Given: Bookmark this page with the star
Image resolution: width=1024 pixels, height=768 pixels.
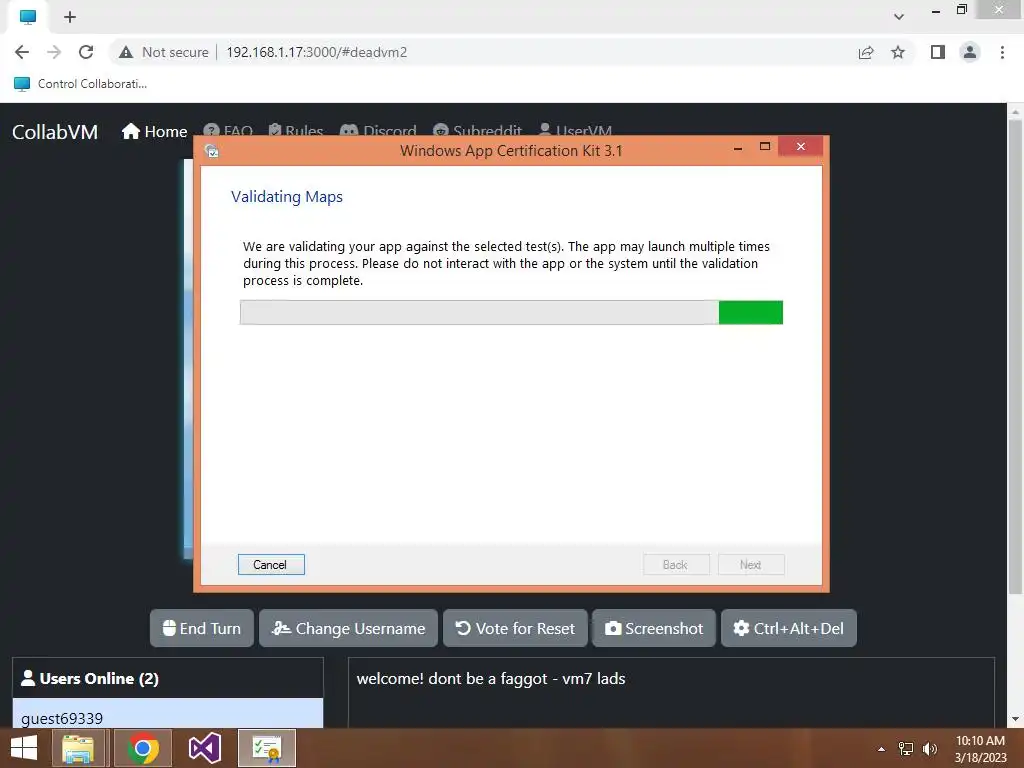Looking at the screenshot, I should pos(898,52).
